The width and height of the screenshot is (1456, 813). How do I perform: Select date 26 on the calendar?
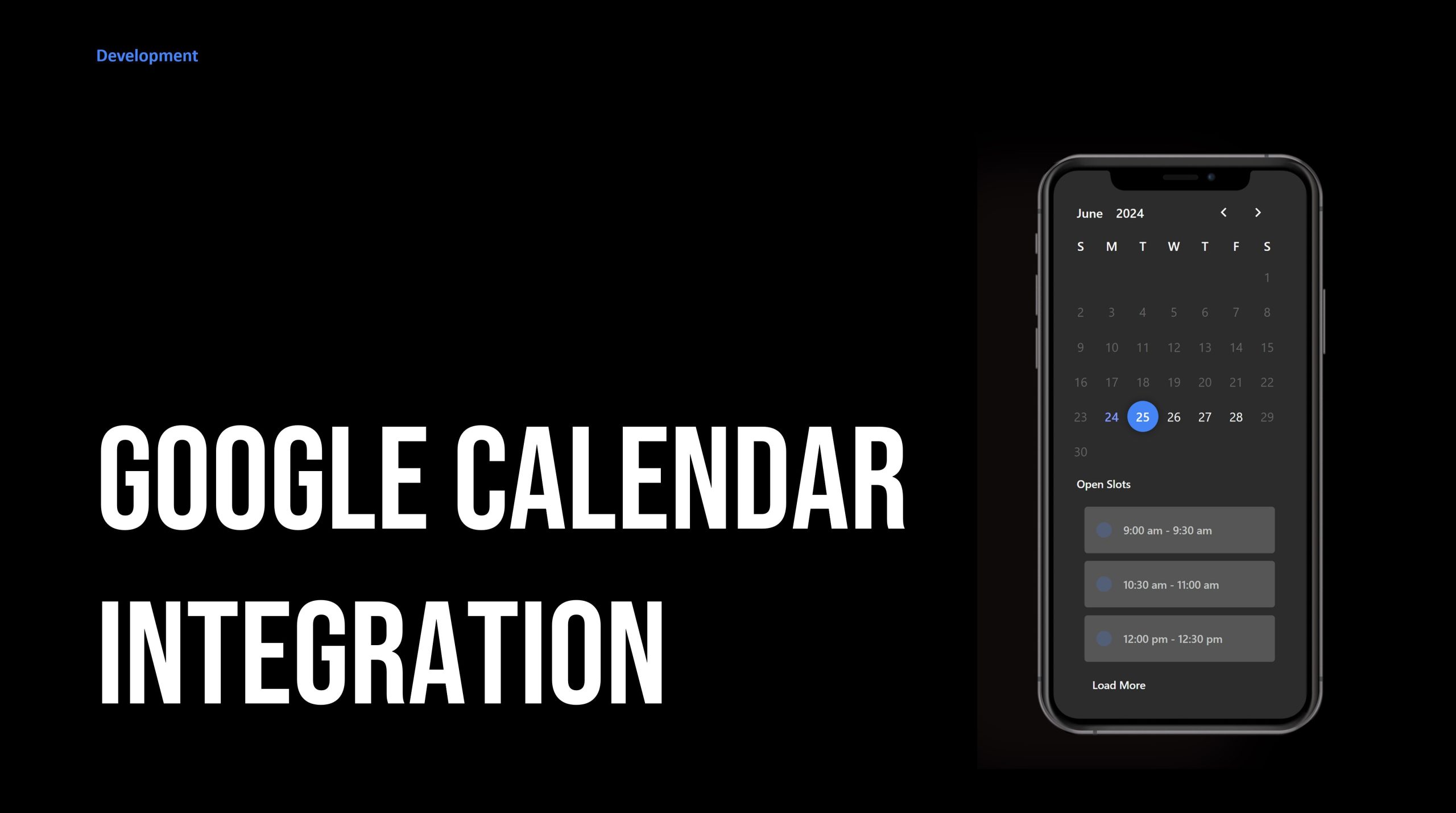pyautogui.click(x=1173, y=416)
